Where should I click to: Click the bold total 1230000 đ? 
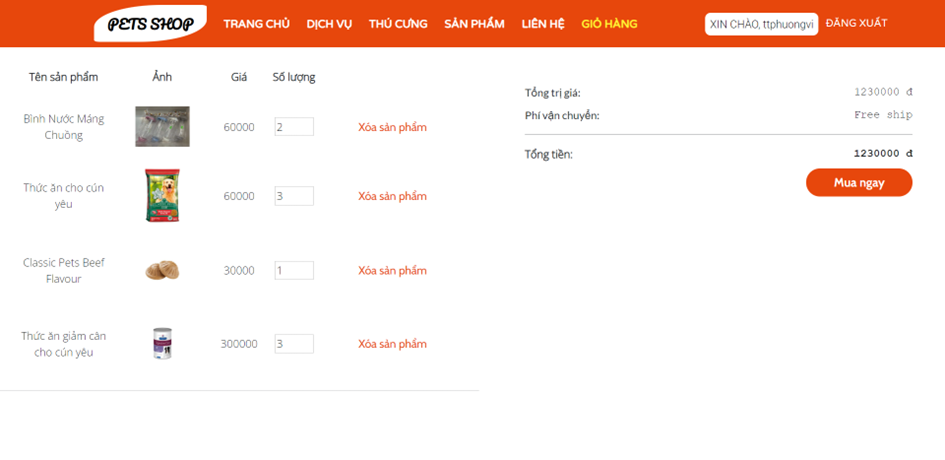point(883,153)
